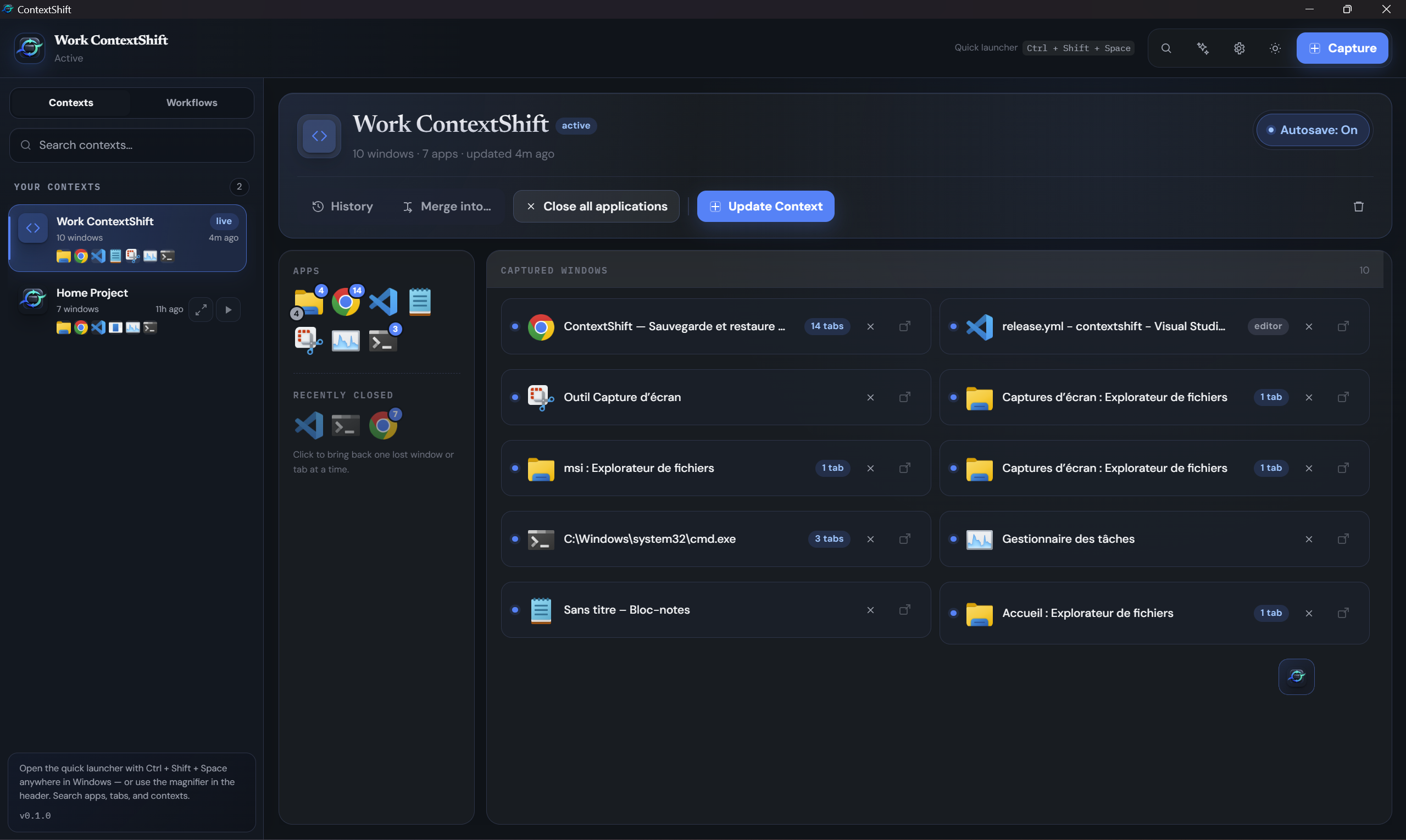Restore VS Code from Recently Closed
Viewport: 1406px width, 840px height.
(308, 425)
